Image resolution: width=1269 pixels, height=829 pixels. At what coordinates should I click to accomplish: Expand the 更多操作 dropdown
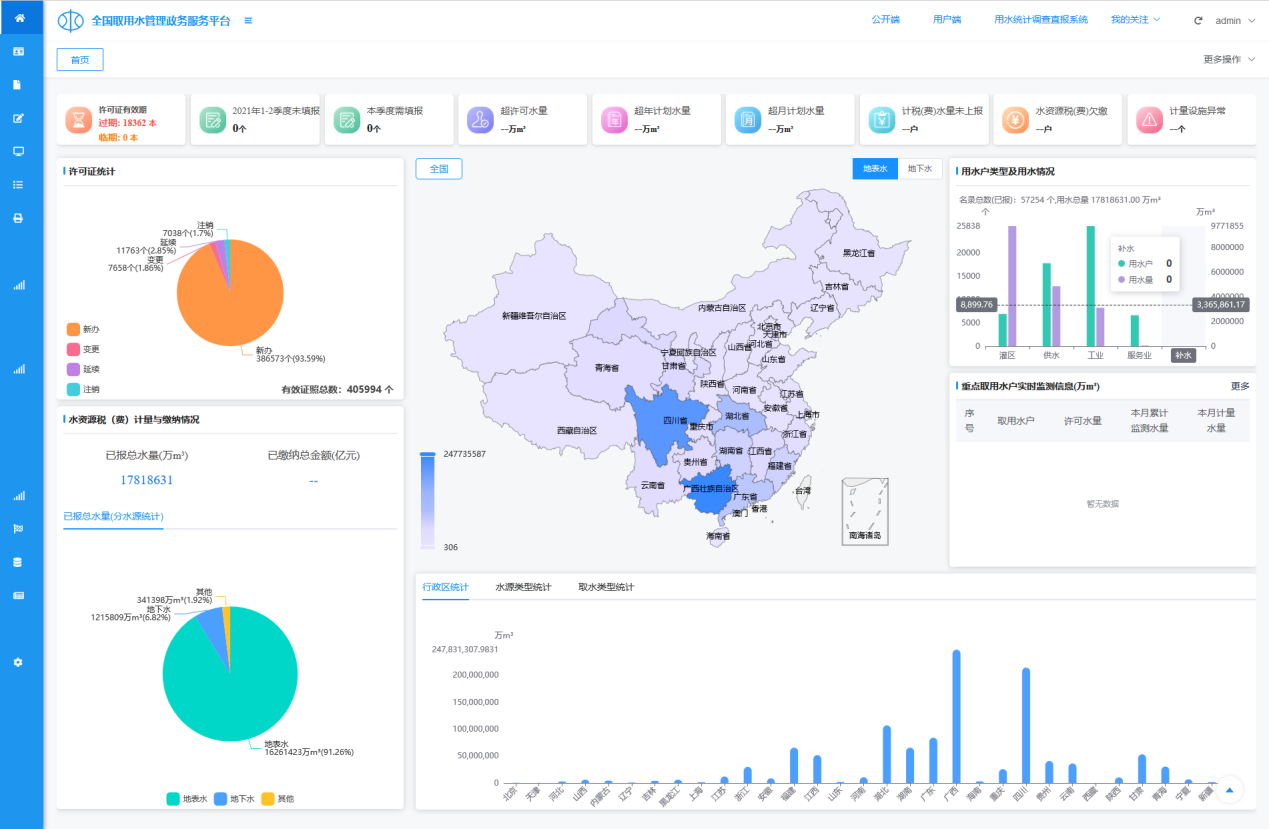(x=1228, y=59)
